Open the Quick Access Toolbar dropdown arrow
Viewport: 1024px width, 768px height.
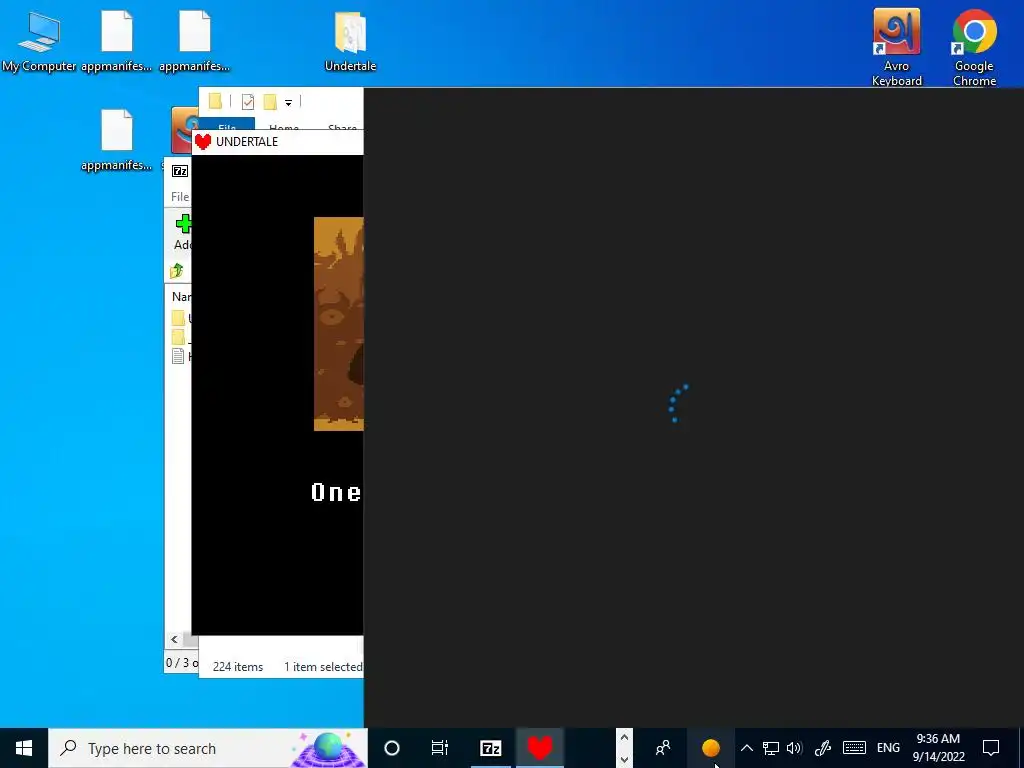(288, 102)
